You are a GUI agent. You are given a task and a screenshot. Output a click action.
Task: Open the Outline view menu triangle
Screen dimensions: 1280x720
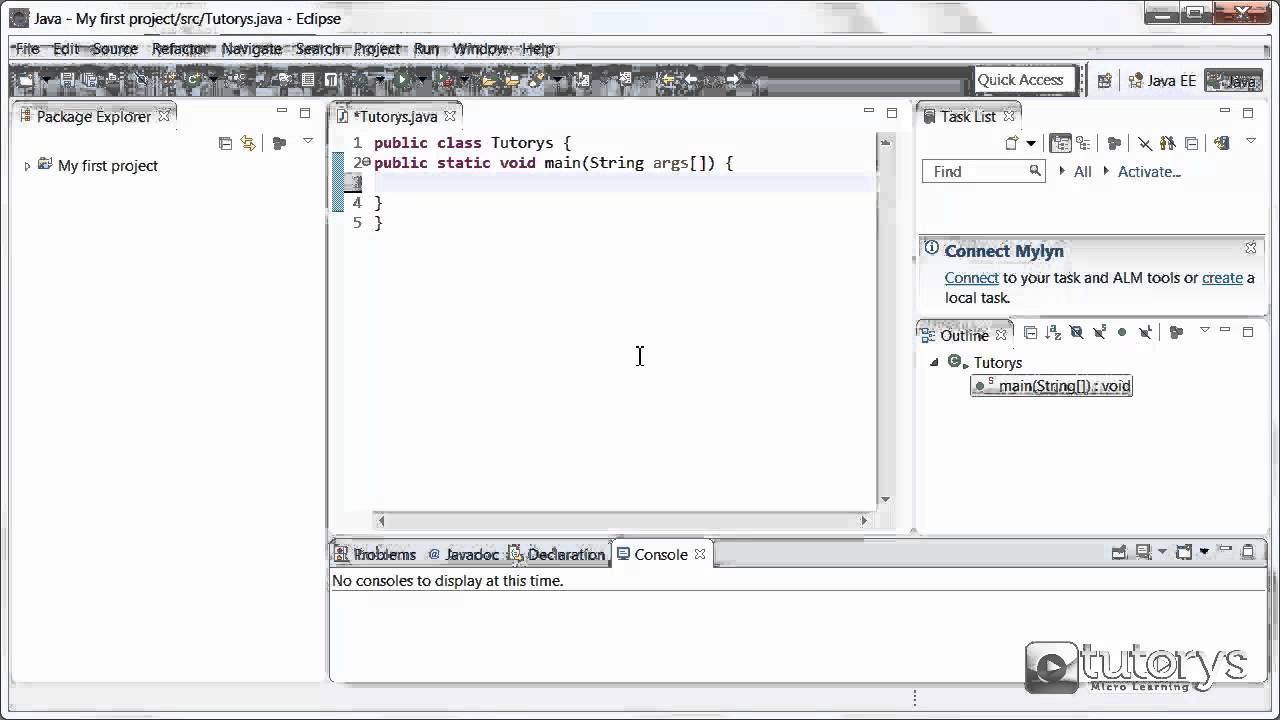[x=1204, y=330]
